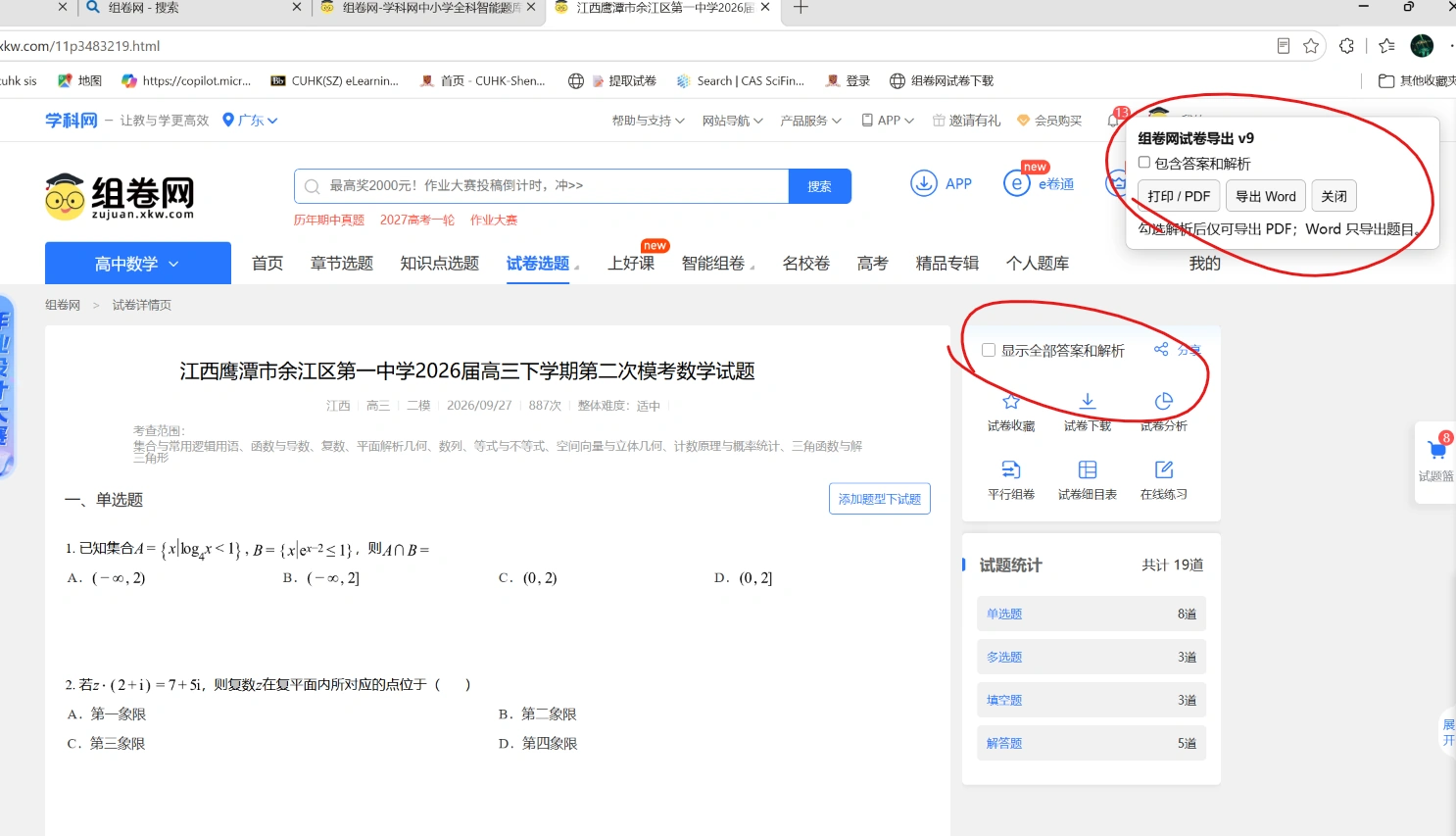Expand the 帮助与支持 dropdown menu
Screen dimensions: 1456x836
648,121
